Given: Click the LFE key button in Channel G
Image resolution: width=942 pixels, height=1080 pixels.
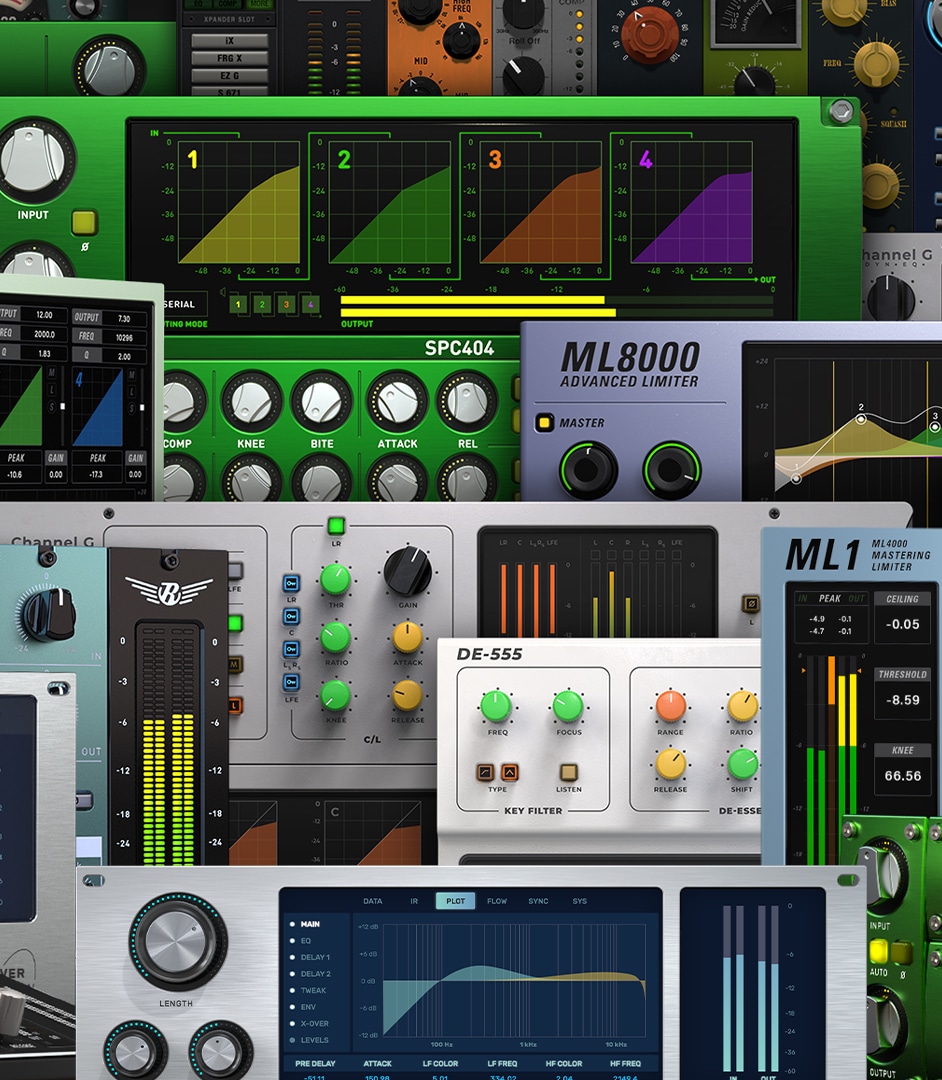Looking at the screenshot, I should [x=291, y=682].
